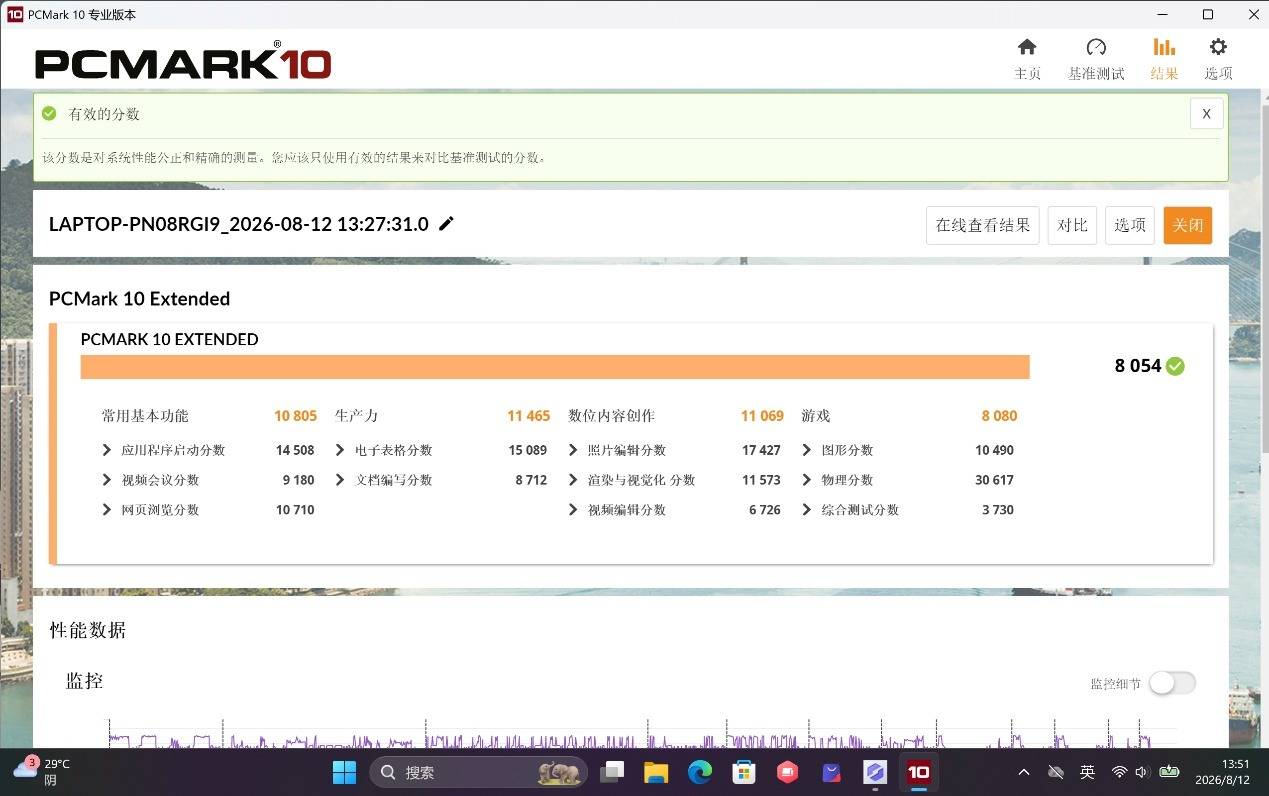Expand 应用程序启动分数 row
The image size is (1269, 796).
[x=107, y=450]
